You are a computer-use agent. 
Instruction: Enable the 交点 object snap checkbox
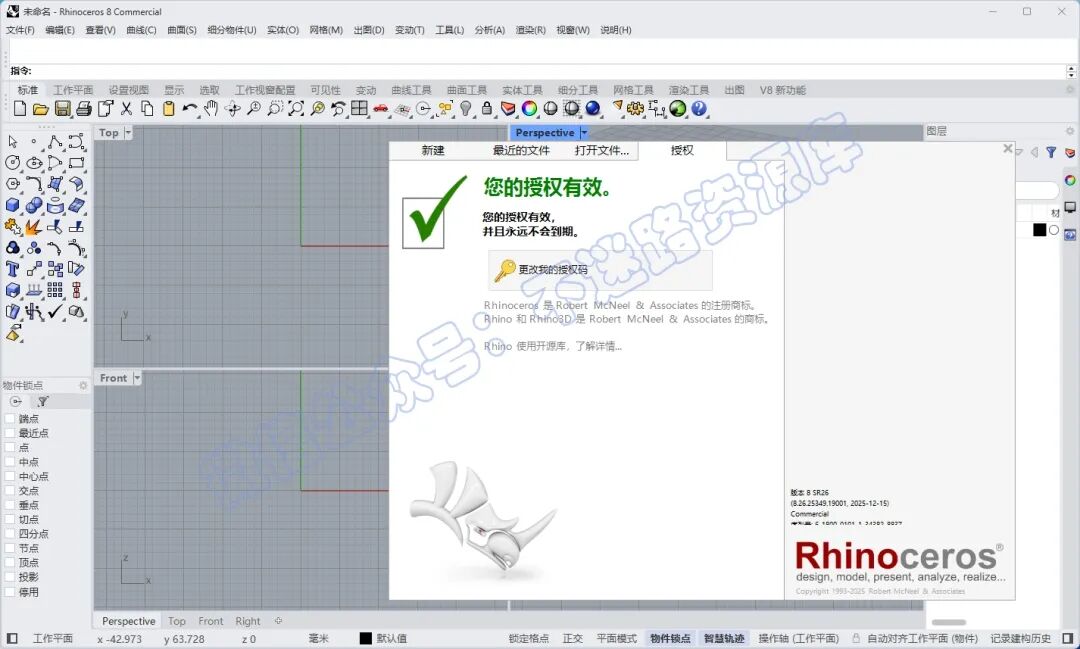10,491
